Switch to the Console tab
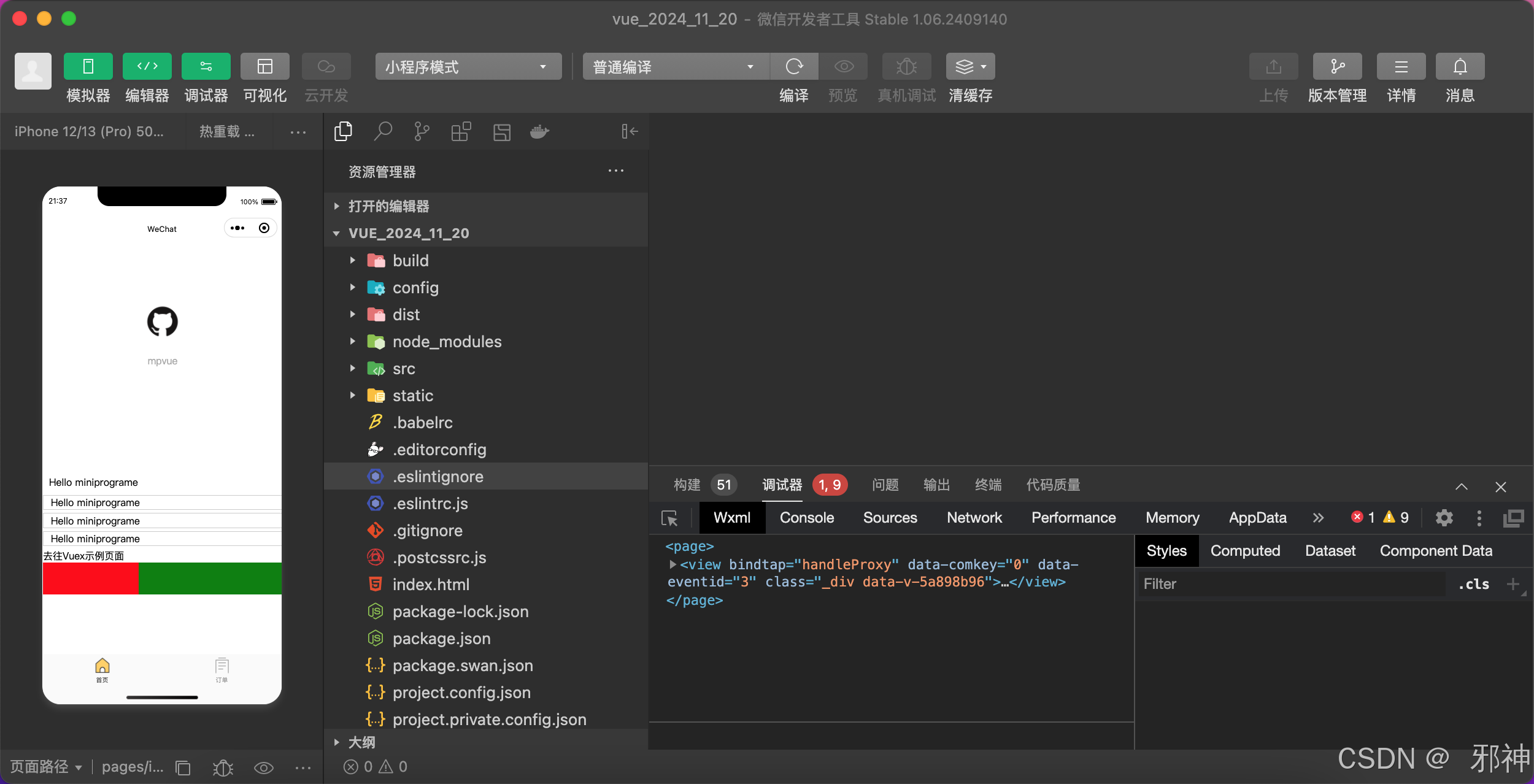This screenshot has width=1534, height=784. tap(806, 518)
